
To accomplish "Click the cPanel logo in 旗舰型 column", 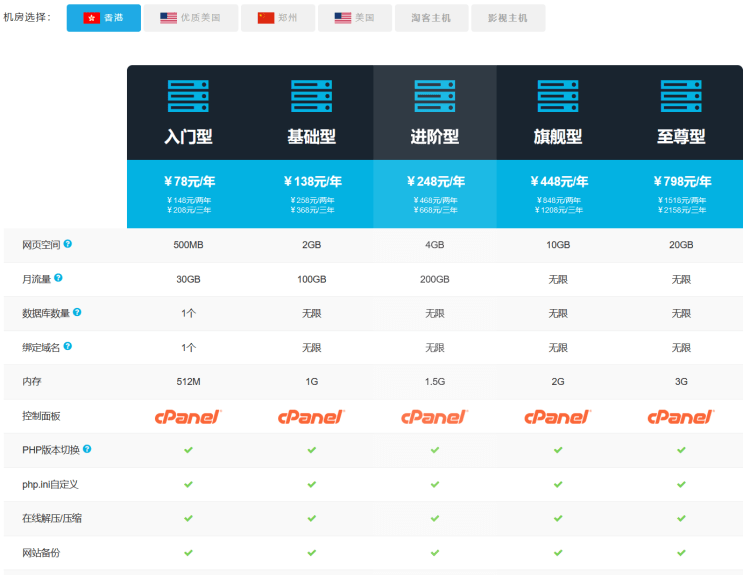I will (558, 417).
